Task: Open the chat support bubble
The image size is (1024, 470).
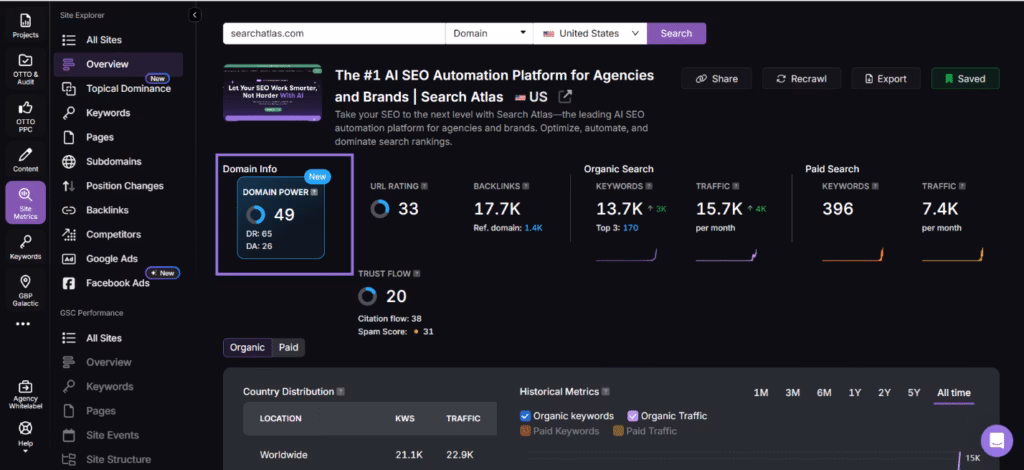Action: point(996,440)
